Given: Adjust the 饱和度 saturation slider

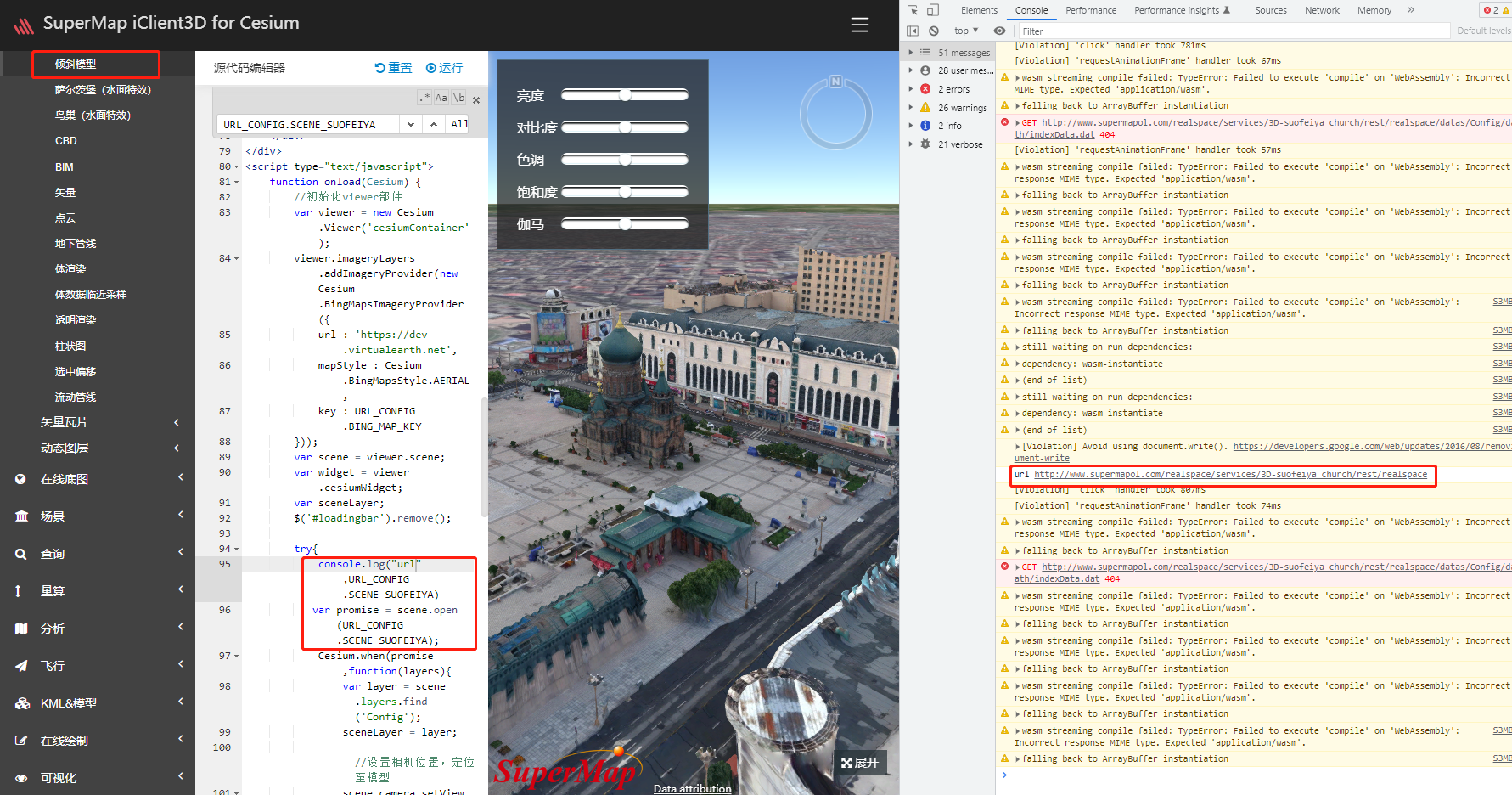Looking at the screenshot, I should (x=625, y=192).
